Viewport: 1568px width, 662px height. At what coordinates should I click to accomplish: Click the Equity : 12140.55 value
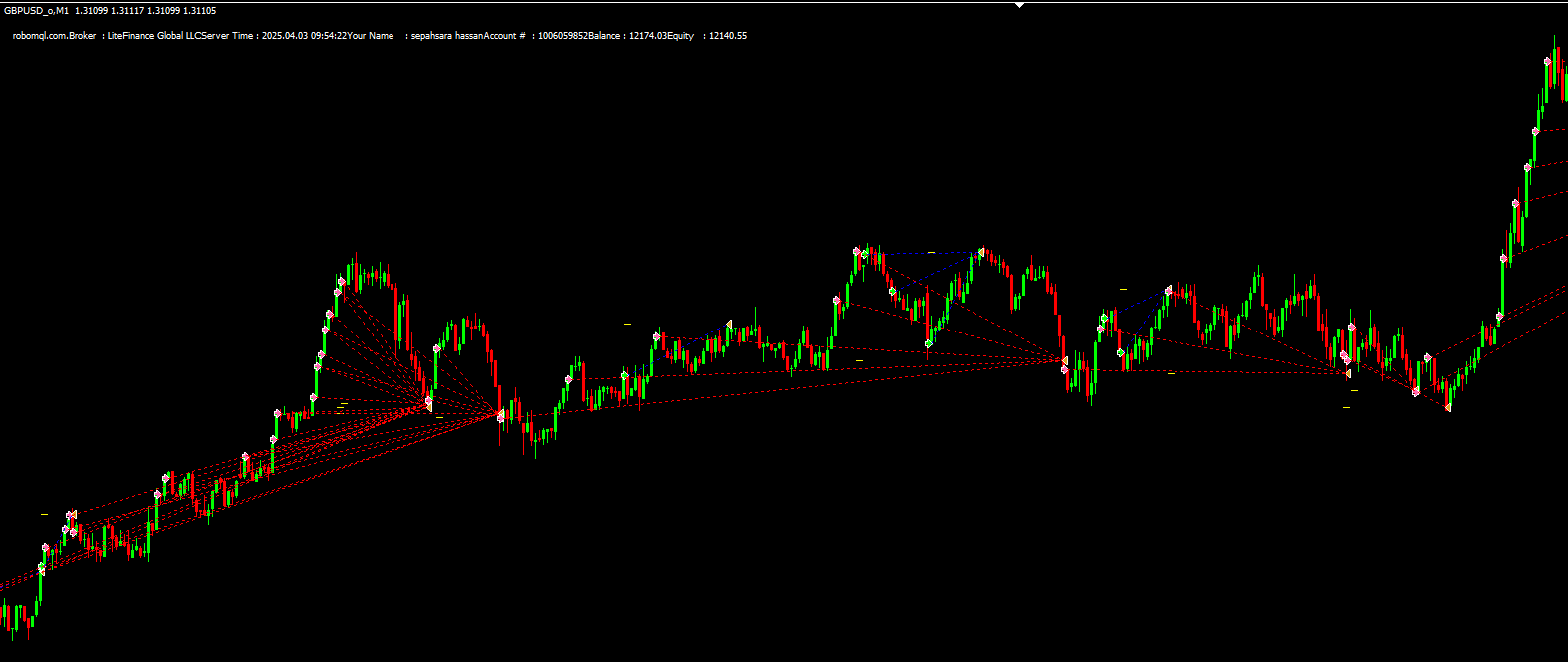[707, 36]
